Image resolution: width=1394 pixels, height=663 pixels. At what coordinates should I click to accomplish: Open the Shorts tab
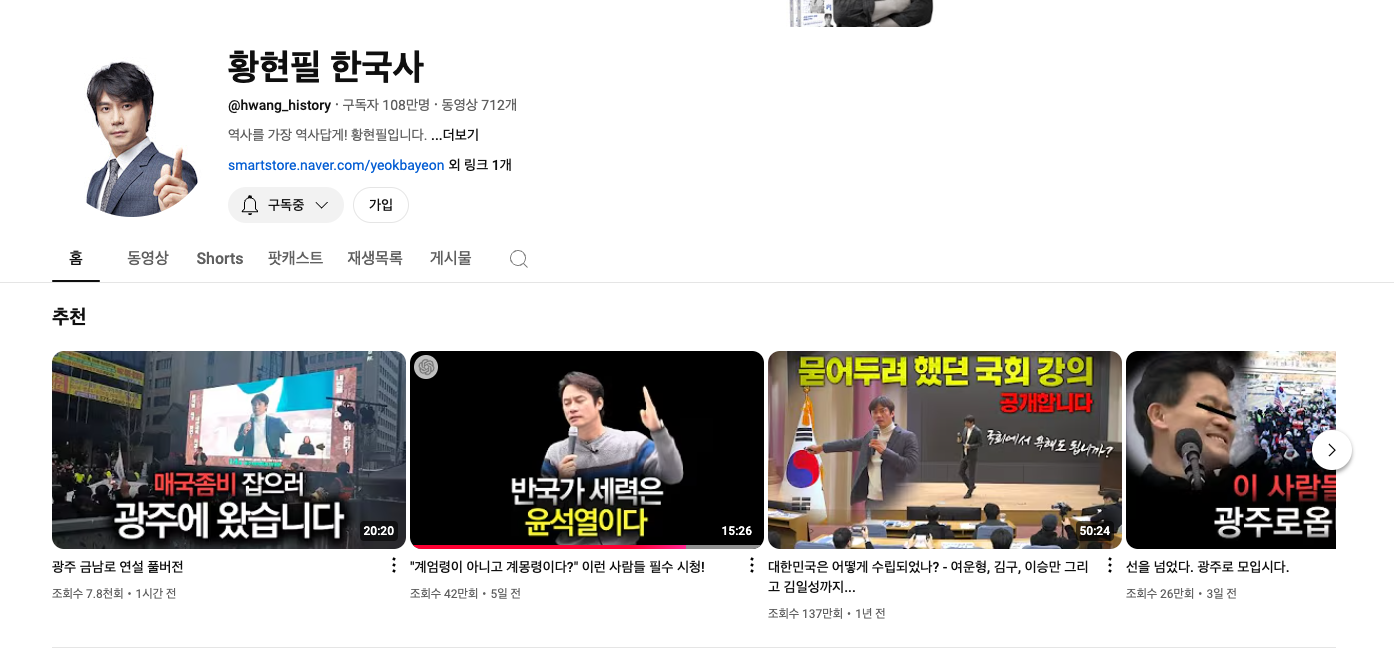point(219,258)
